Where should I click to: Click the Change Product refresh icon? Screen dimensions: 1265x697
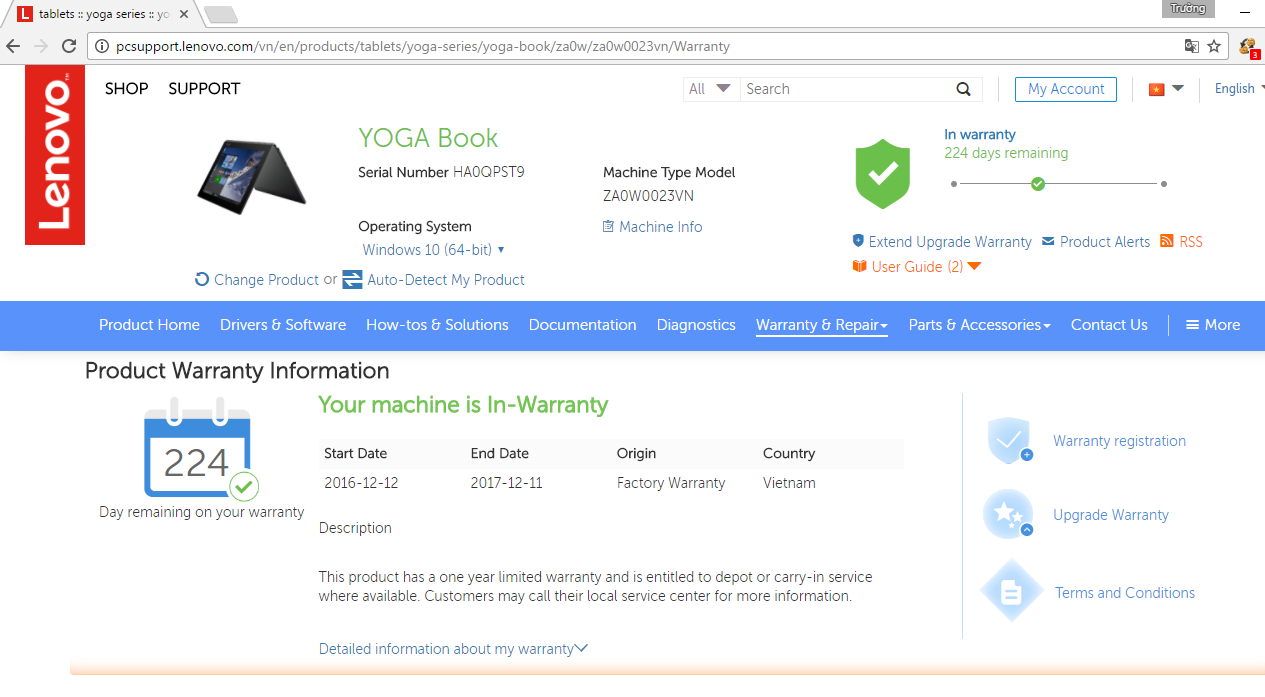tap(202, 280)
